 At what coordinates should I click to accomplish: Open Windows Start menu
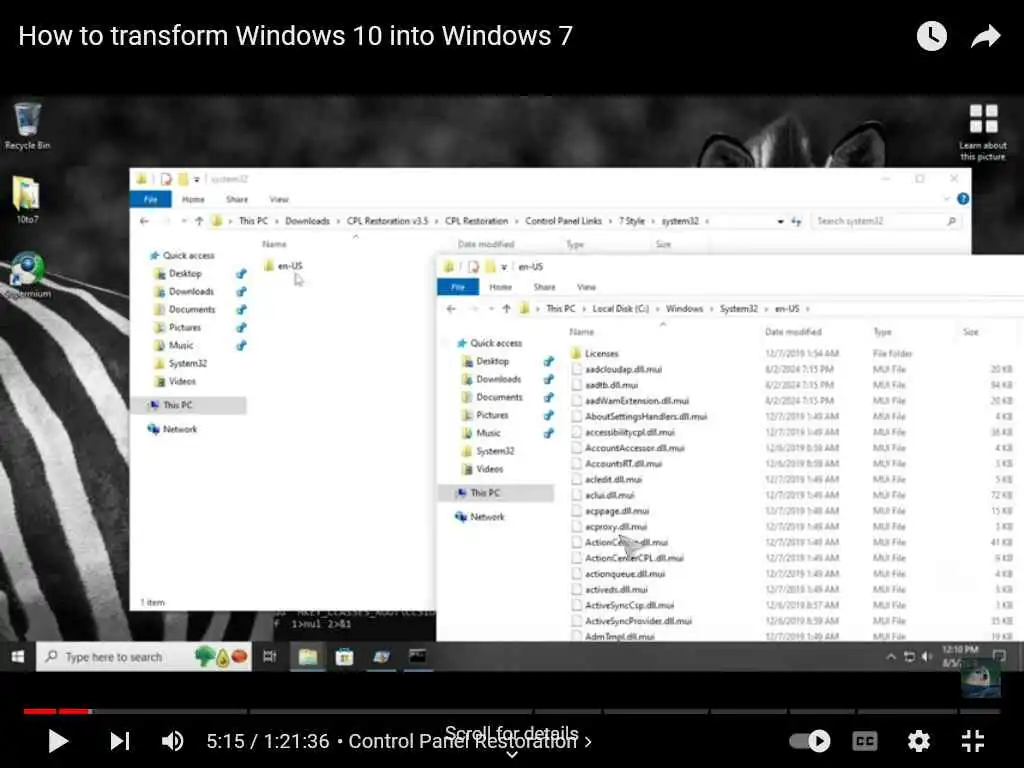(18, 656)
